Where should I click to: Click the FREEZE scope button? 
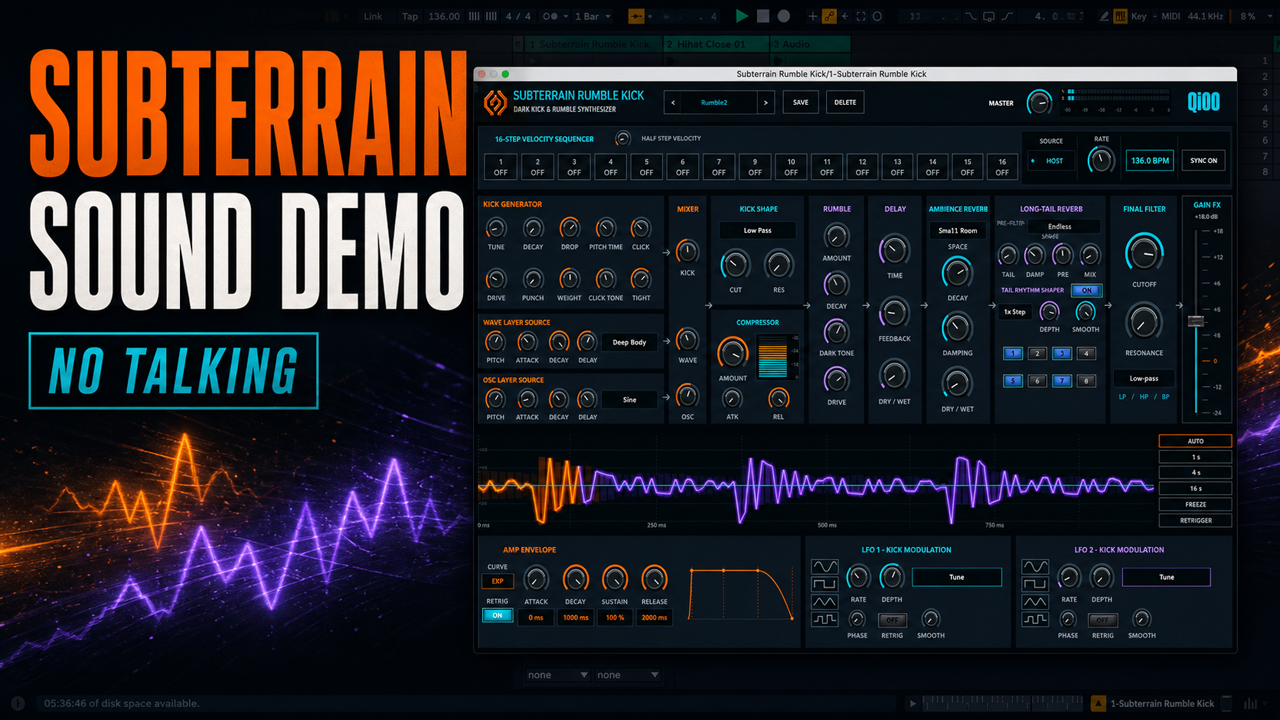(x=1196, y=505)
